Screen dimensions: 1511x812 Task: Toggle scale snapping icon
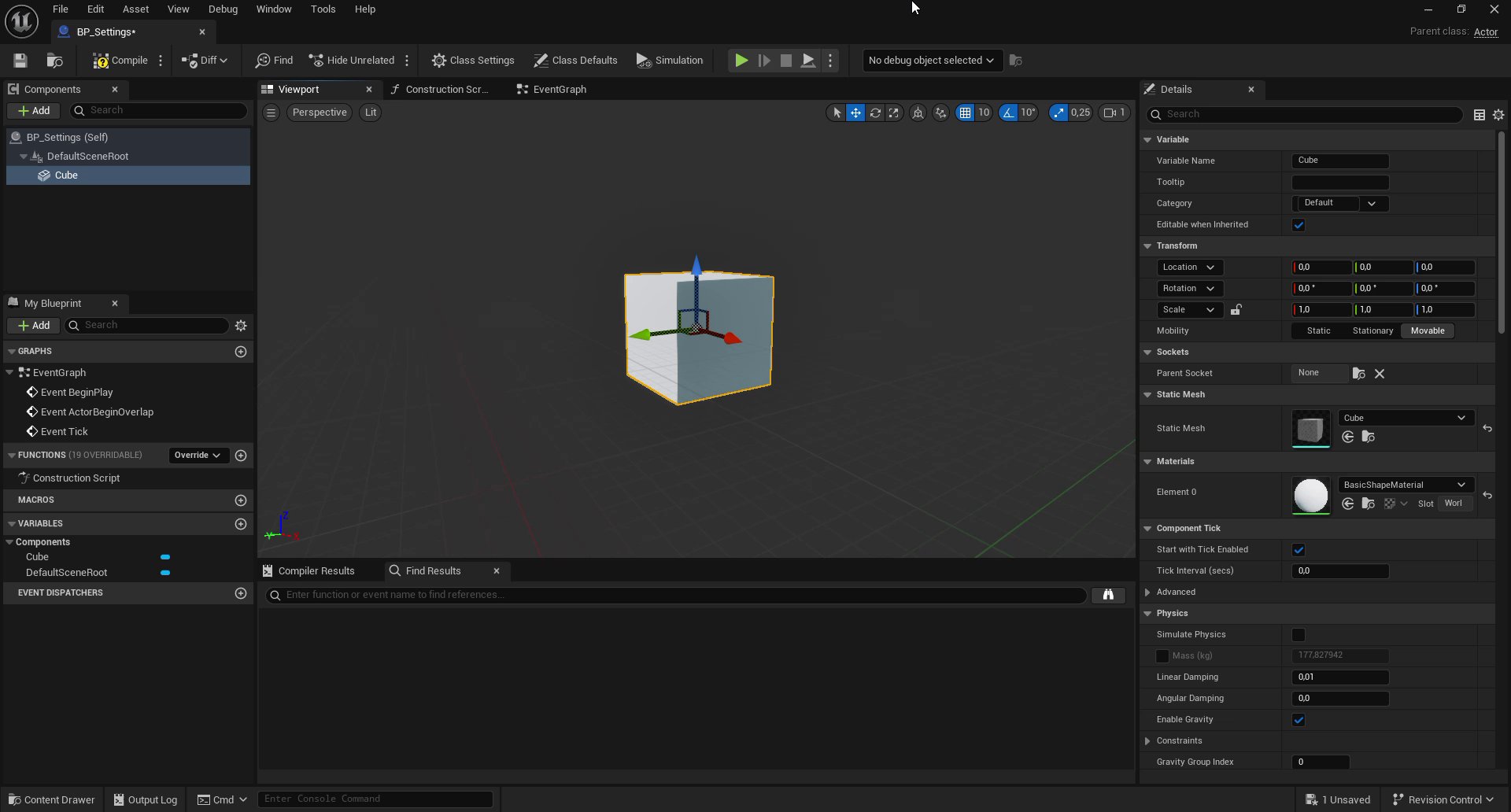(x=1059, y=113)
